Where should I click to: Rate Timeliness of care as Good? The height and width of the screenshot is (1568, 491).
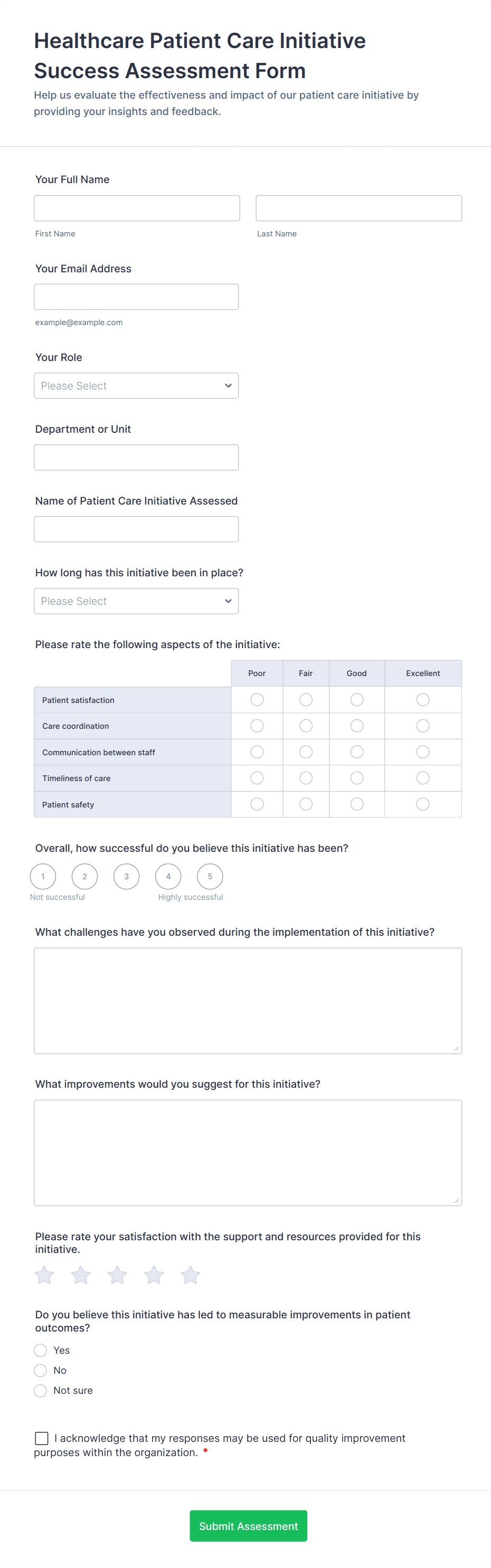[357, 778]
